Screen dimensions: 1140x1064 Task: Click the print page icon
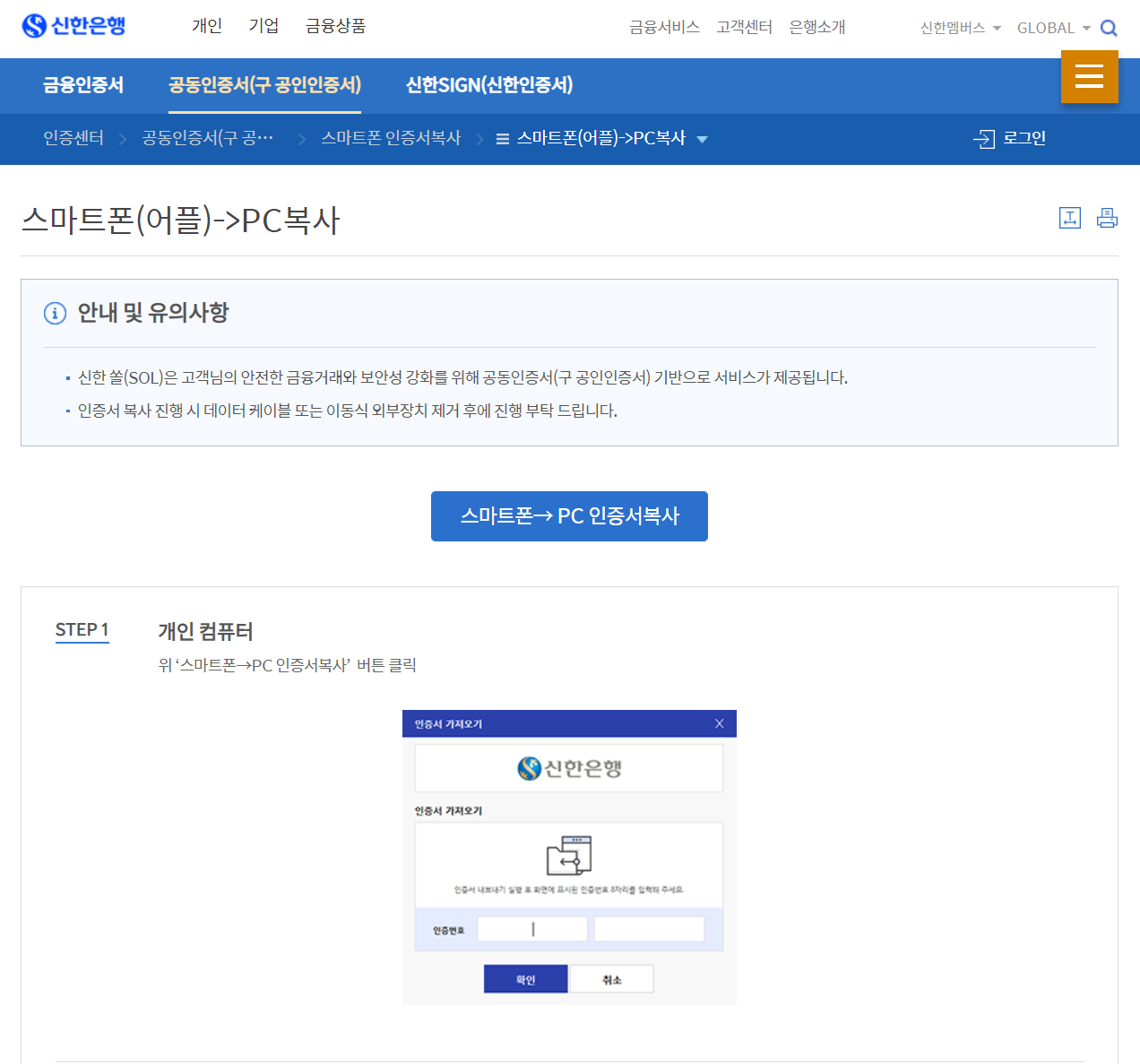coord(1108,218)
